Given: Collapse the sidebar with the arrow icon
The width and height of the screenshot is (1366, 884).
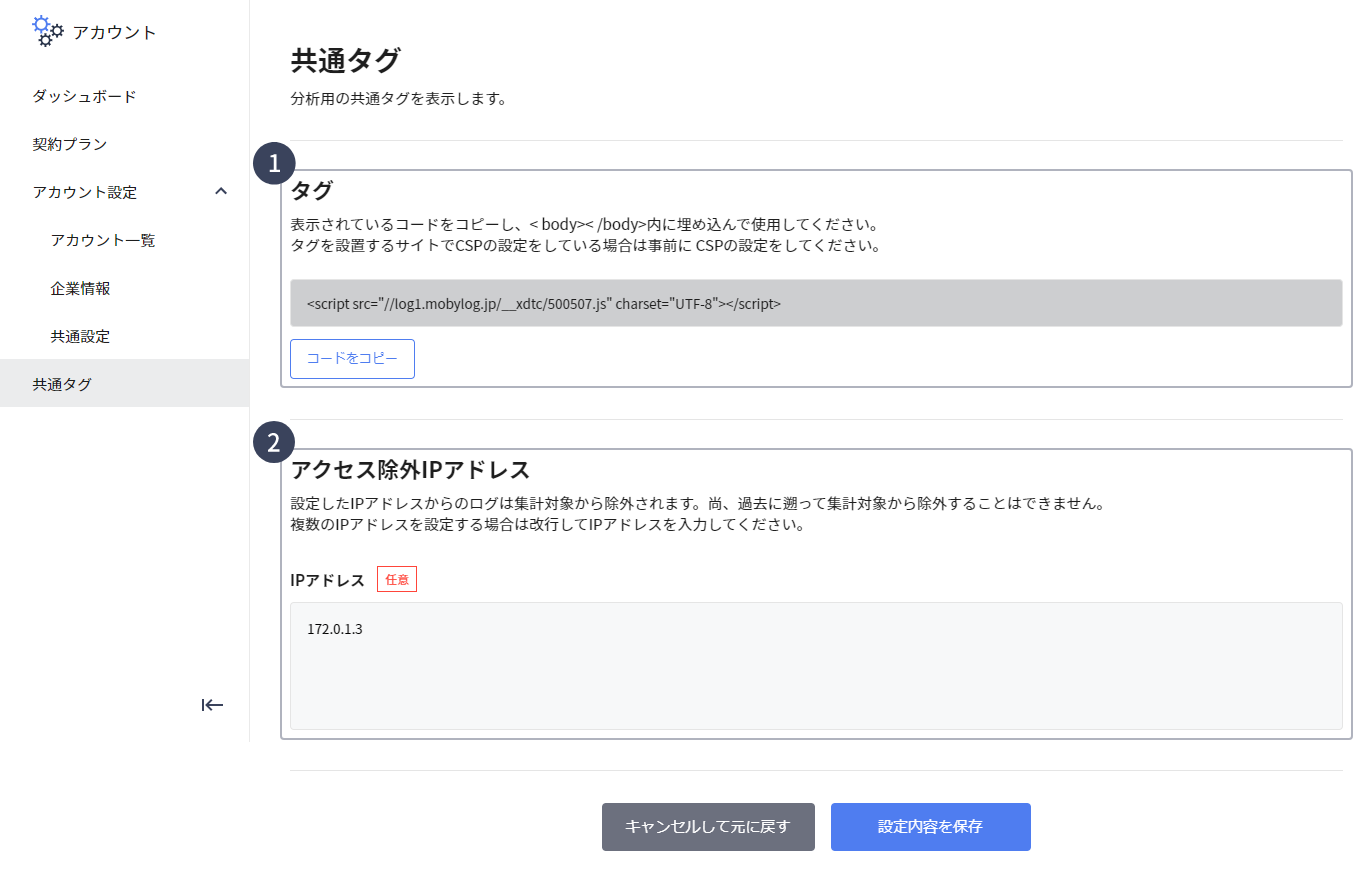Looking at the screenshot, I should pyautogui.click(x=212, y=705).
